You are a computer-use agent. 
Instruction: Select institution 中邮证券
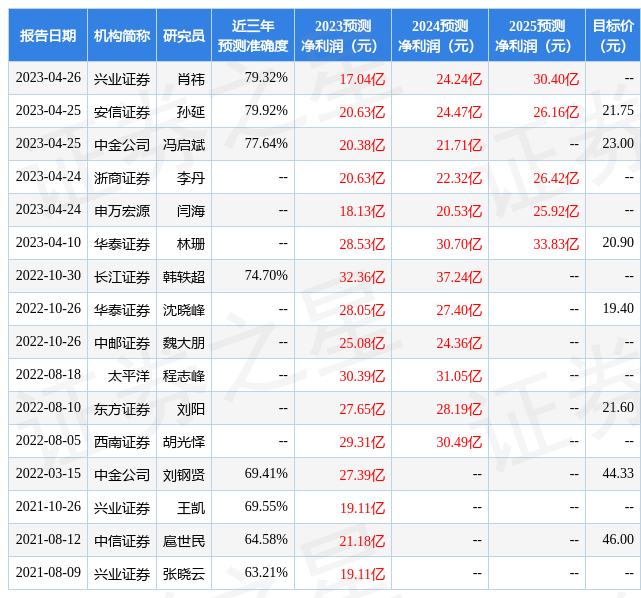122,343
